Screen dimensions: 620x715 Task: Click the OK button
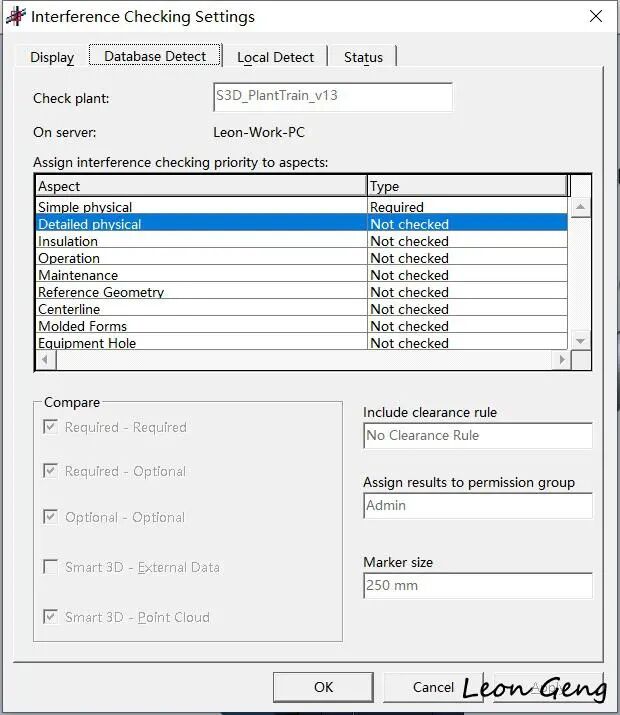click(323, 687)
